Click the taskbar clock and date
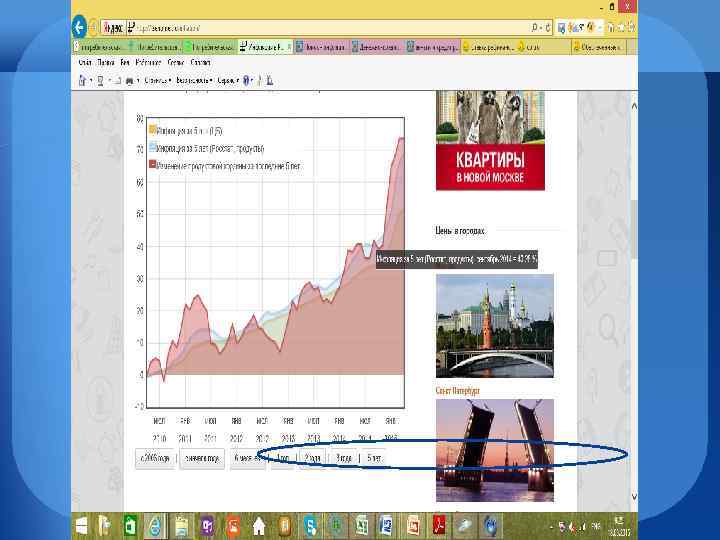The image size is (720, 540). [x=618, y=526]
